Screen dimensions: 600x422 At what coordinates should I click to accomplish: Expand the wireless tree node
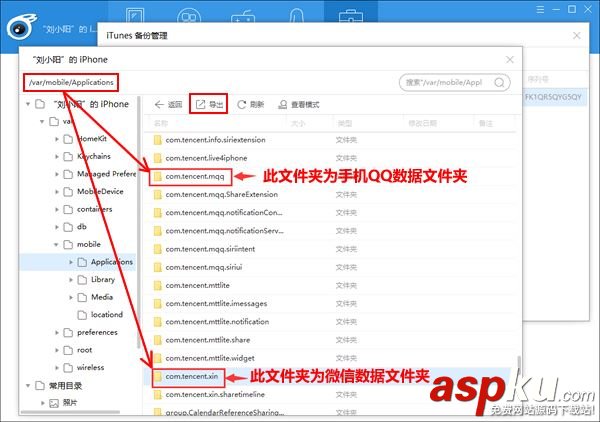click(57, 368)
